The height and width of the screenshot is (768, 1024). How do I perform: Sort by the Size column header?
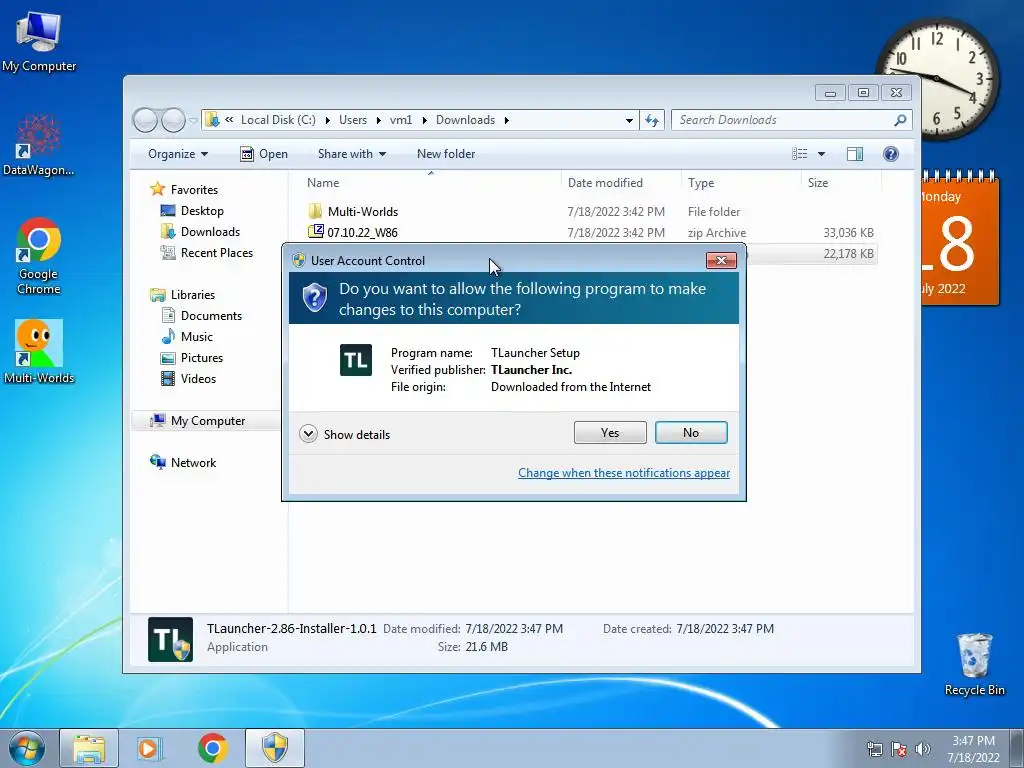tap(841, 183)
